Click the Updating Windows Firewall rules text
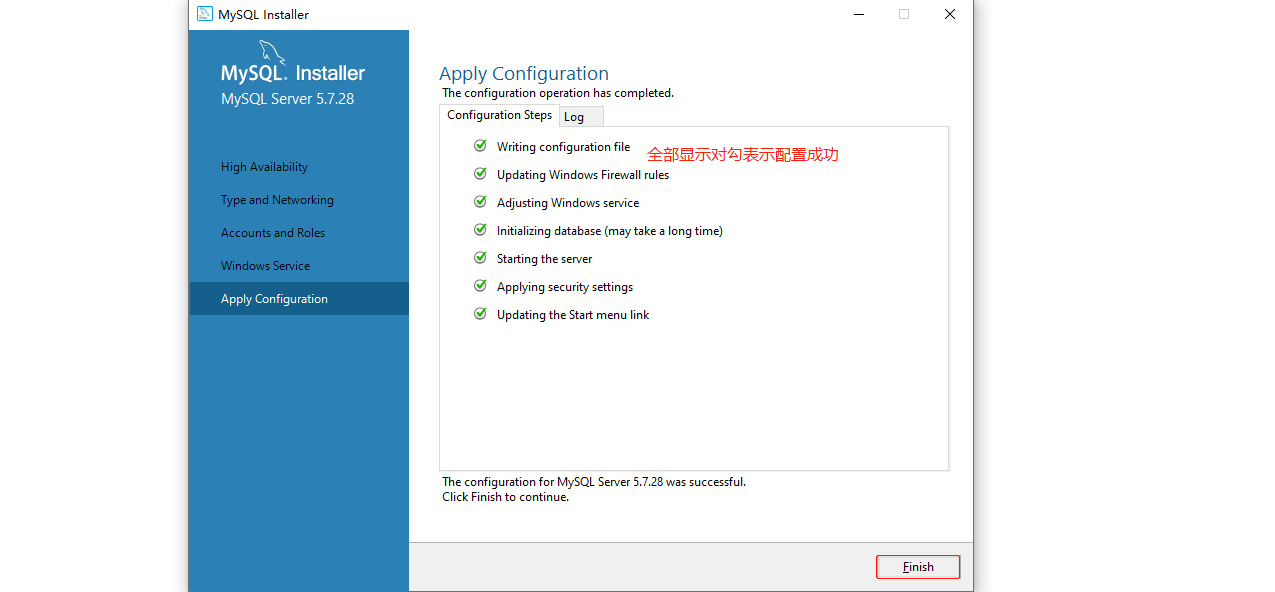Image resolution: width=1275 pixels, height=592 pixels. [583, 175]
